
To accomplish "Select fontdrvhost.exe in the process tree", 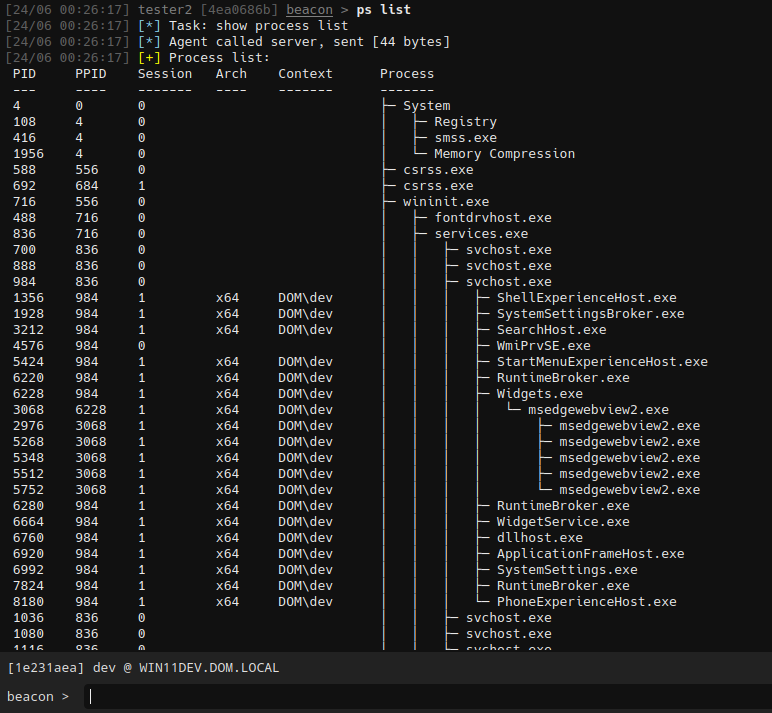I will click(x=492, y=218).
